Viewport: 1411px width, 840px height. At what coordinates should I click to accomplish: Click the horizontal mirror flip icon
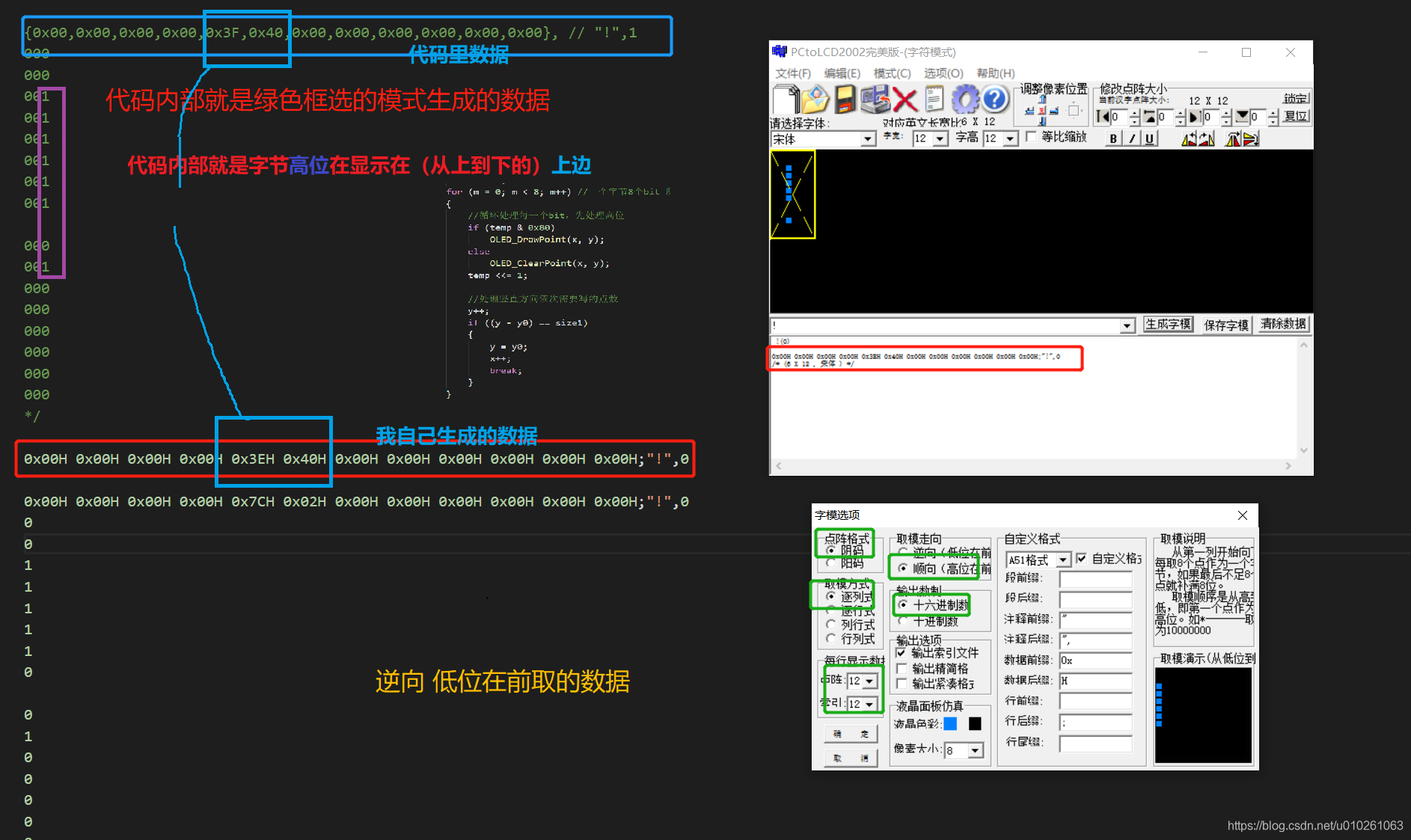[1233, 138]
